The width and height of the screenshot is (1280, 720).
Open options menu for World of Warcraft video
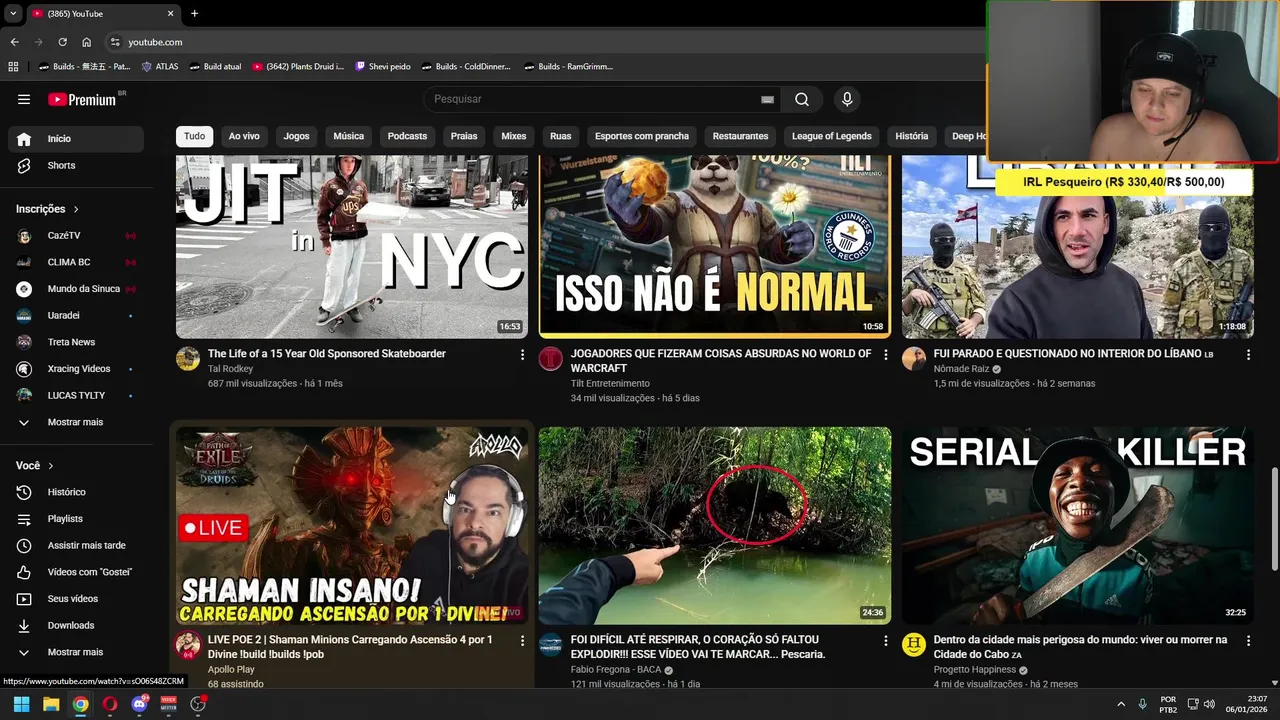coord(885,355)
